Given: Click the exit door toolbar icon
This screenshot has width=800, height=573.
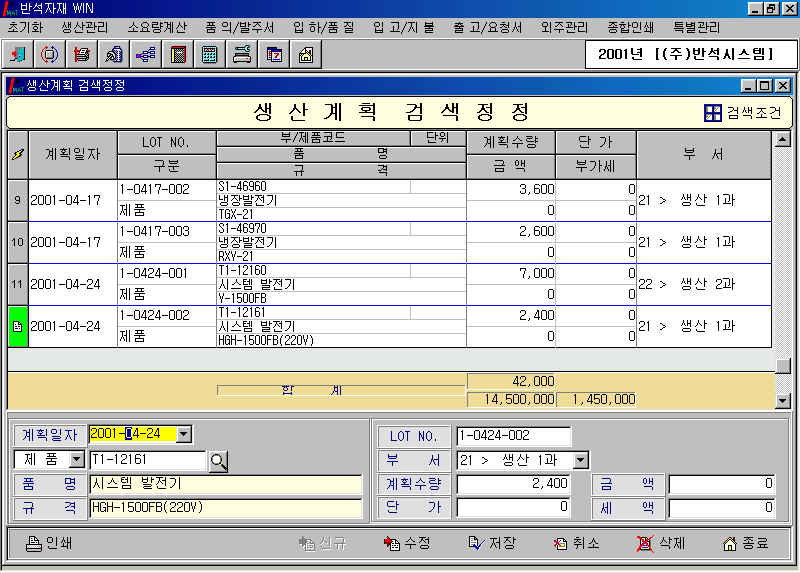Looking at the screenshot, I should pos(19,55).
